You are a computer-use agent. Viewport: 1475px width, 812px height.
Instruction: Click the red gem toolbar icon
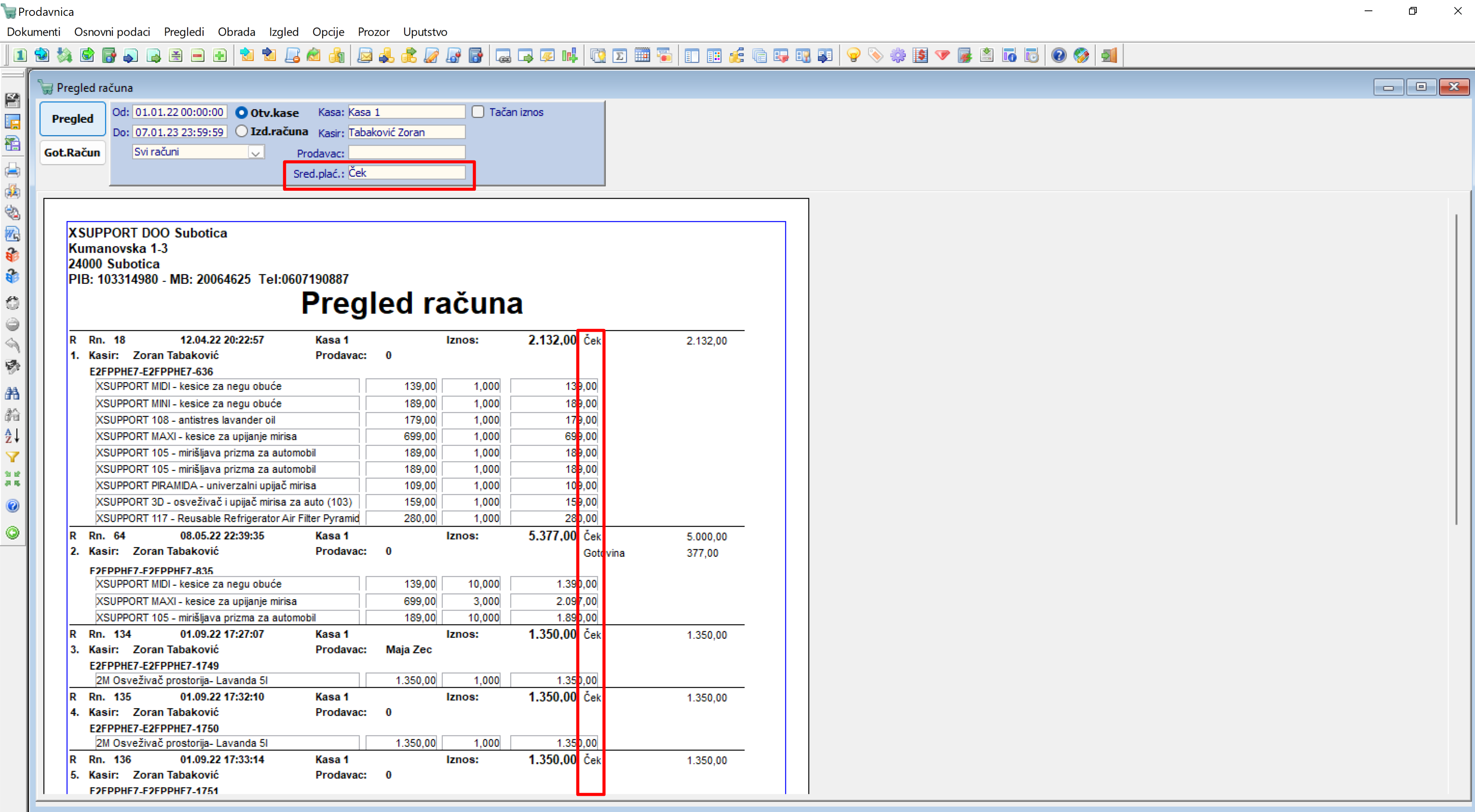click(943, 56)
